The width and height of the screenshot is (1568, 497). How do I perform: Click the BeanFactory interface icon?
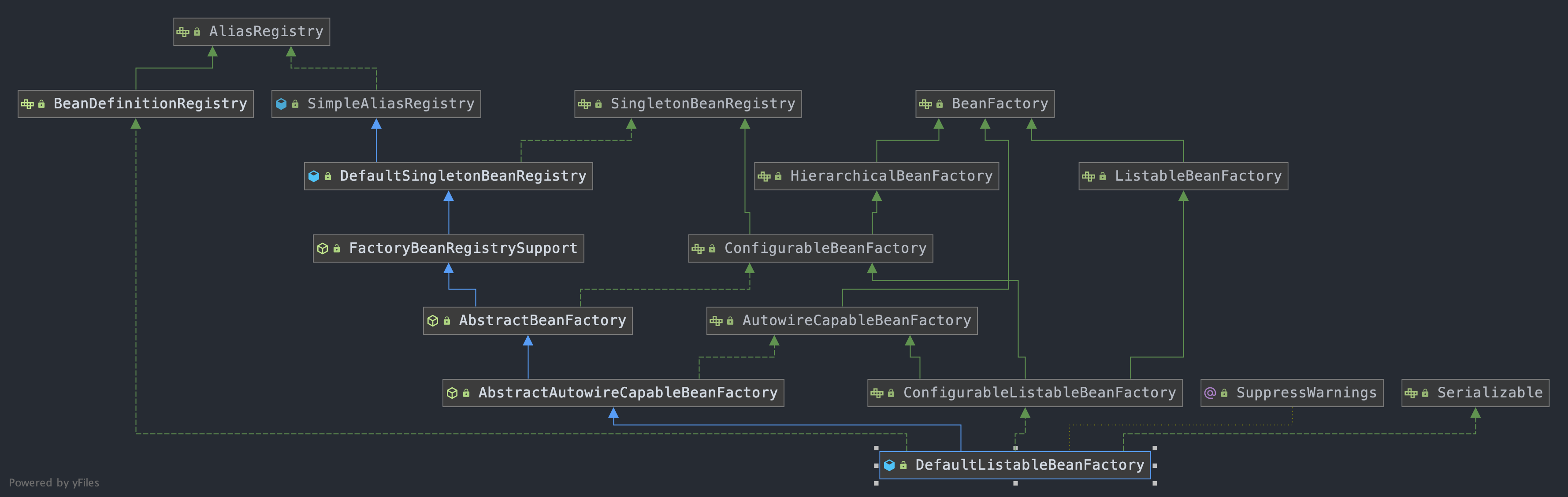pos(925,104)
